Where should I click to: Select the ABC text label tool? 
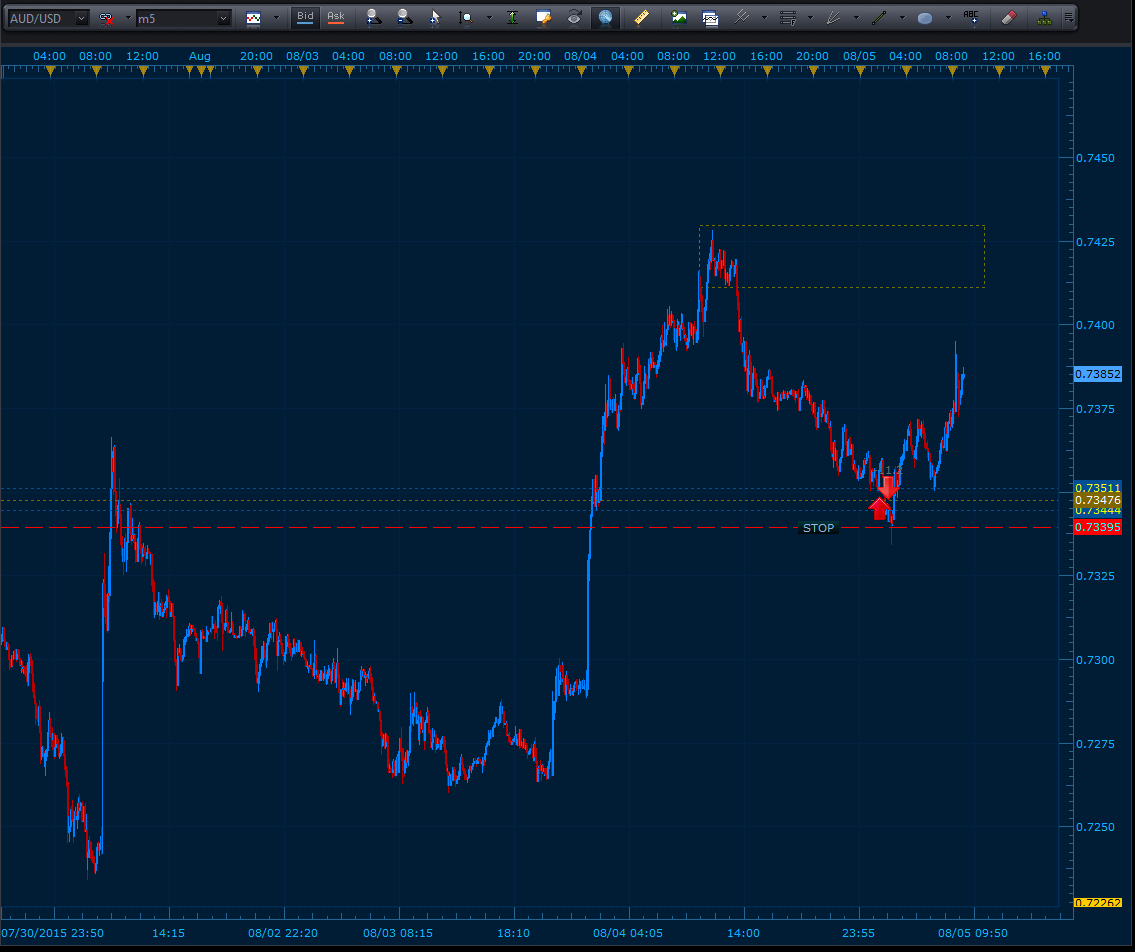[971, 17]
